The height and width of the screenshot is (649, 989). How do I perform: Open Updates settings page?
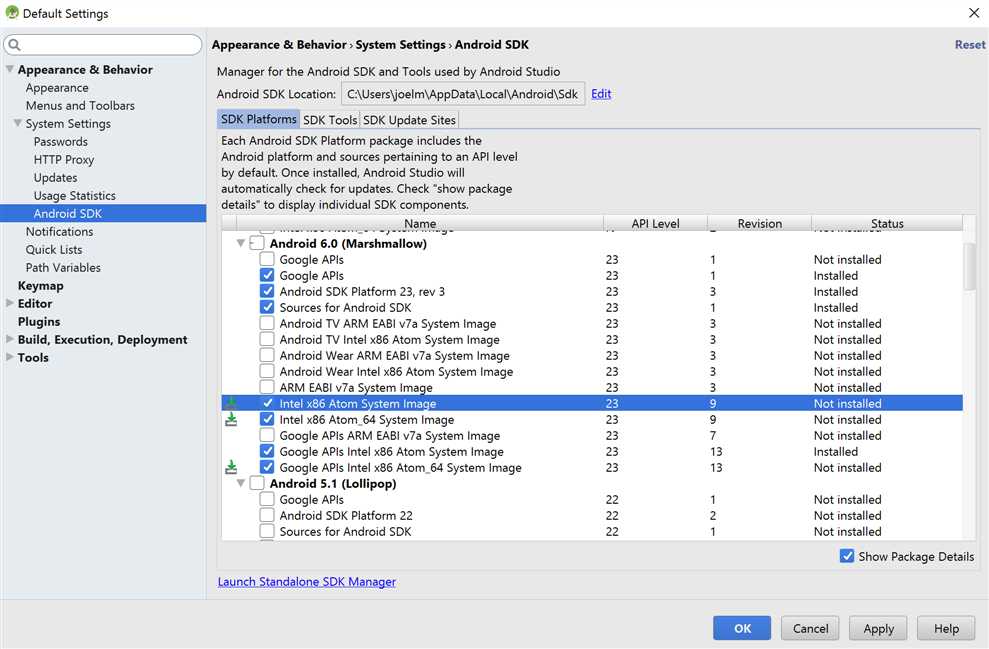(56, 177)
